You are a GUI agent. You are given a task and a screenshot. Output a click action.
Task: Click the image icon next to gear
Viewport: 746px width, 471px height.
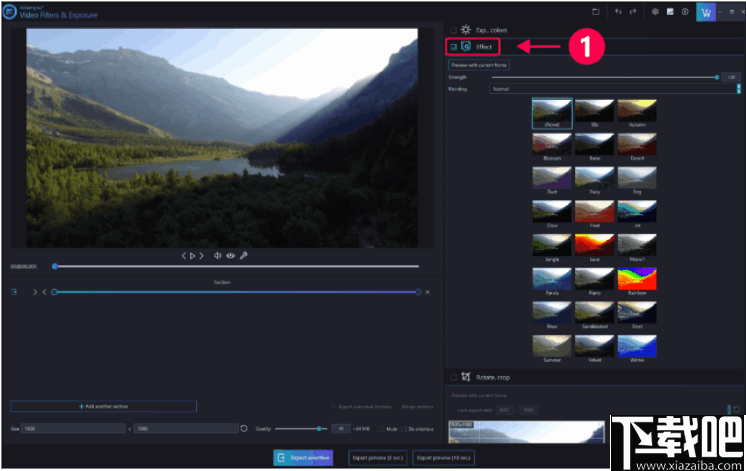click(670, 12)
